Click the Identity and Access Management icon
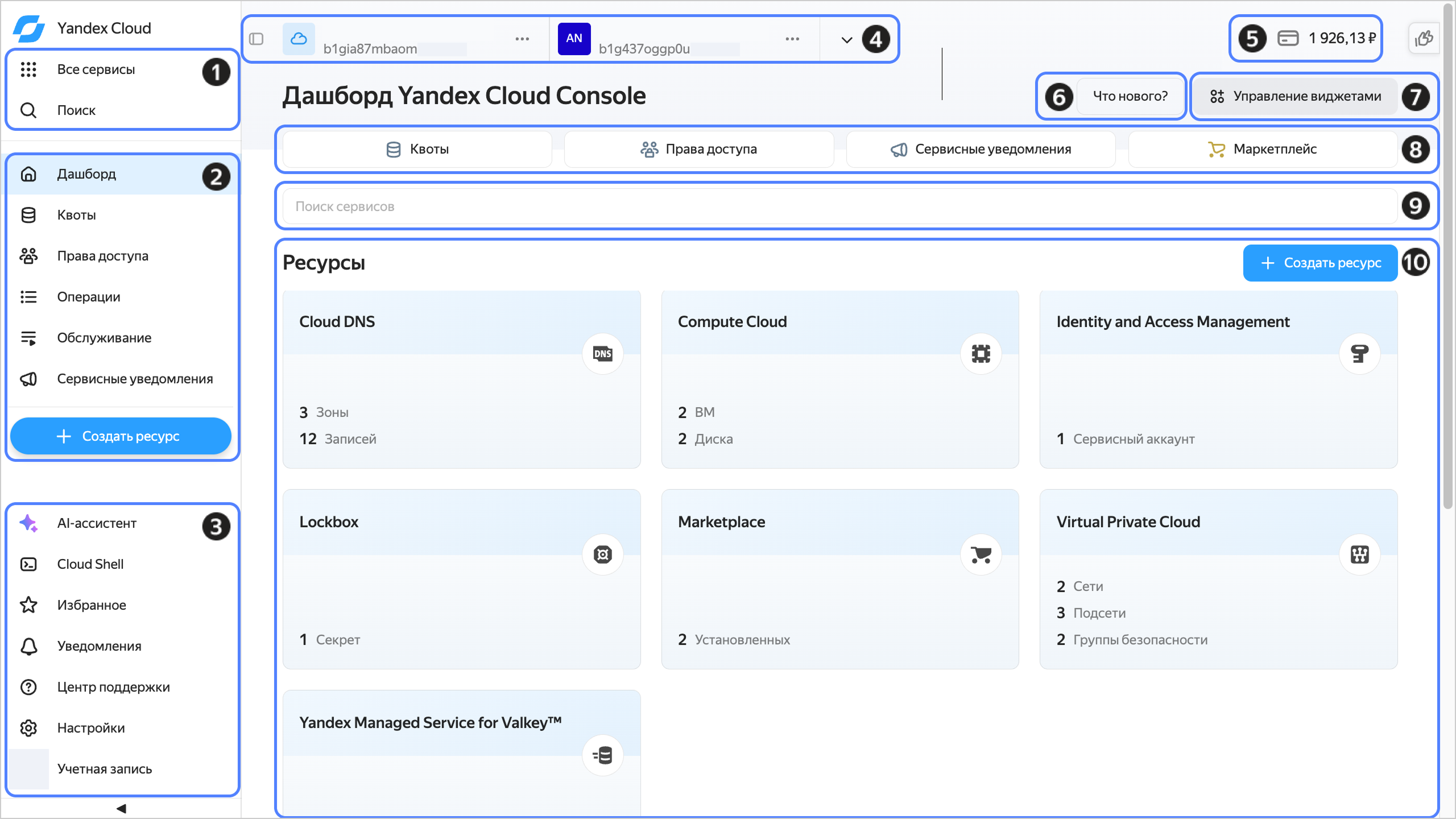Viewport: 1456px width, 819px height. pos(1360,354)
